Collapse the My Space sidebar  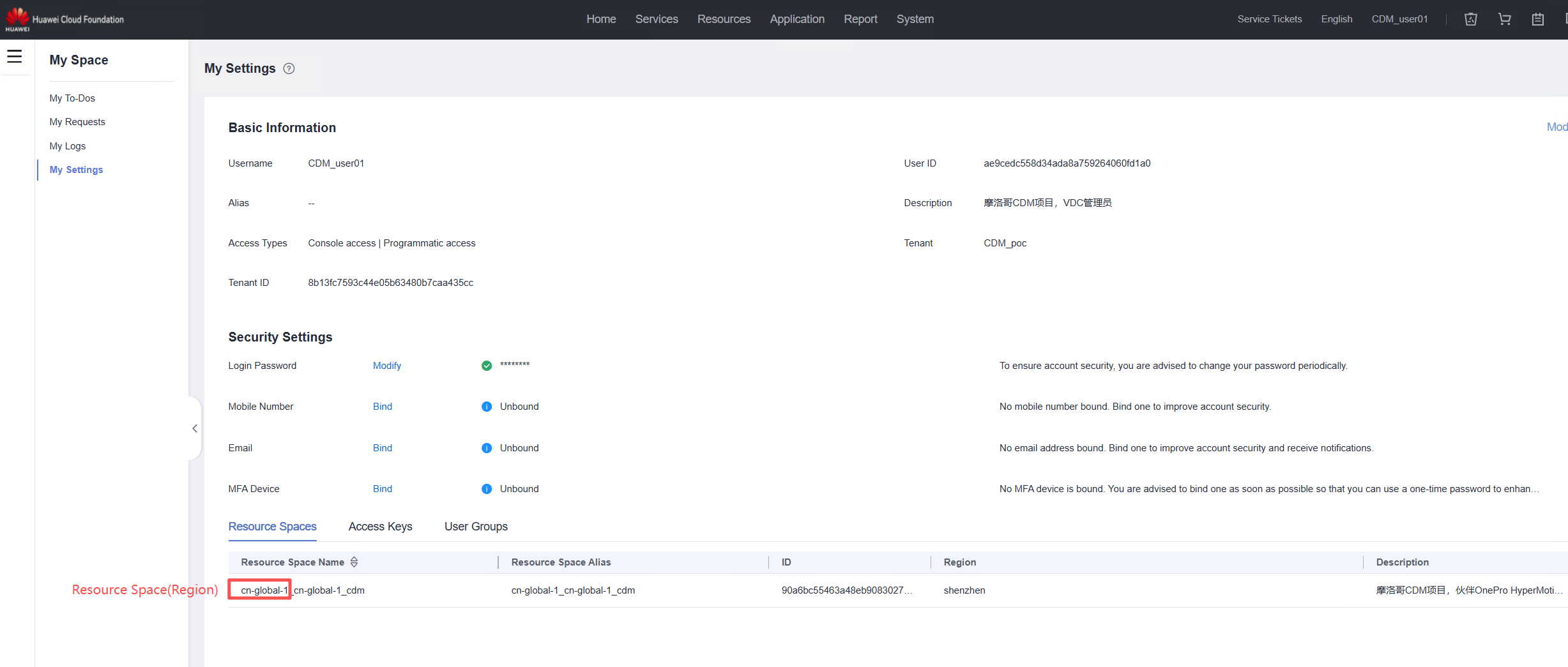[x=195, y=428]
